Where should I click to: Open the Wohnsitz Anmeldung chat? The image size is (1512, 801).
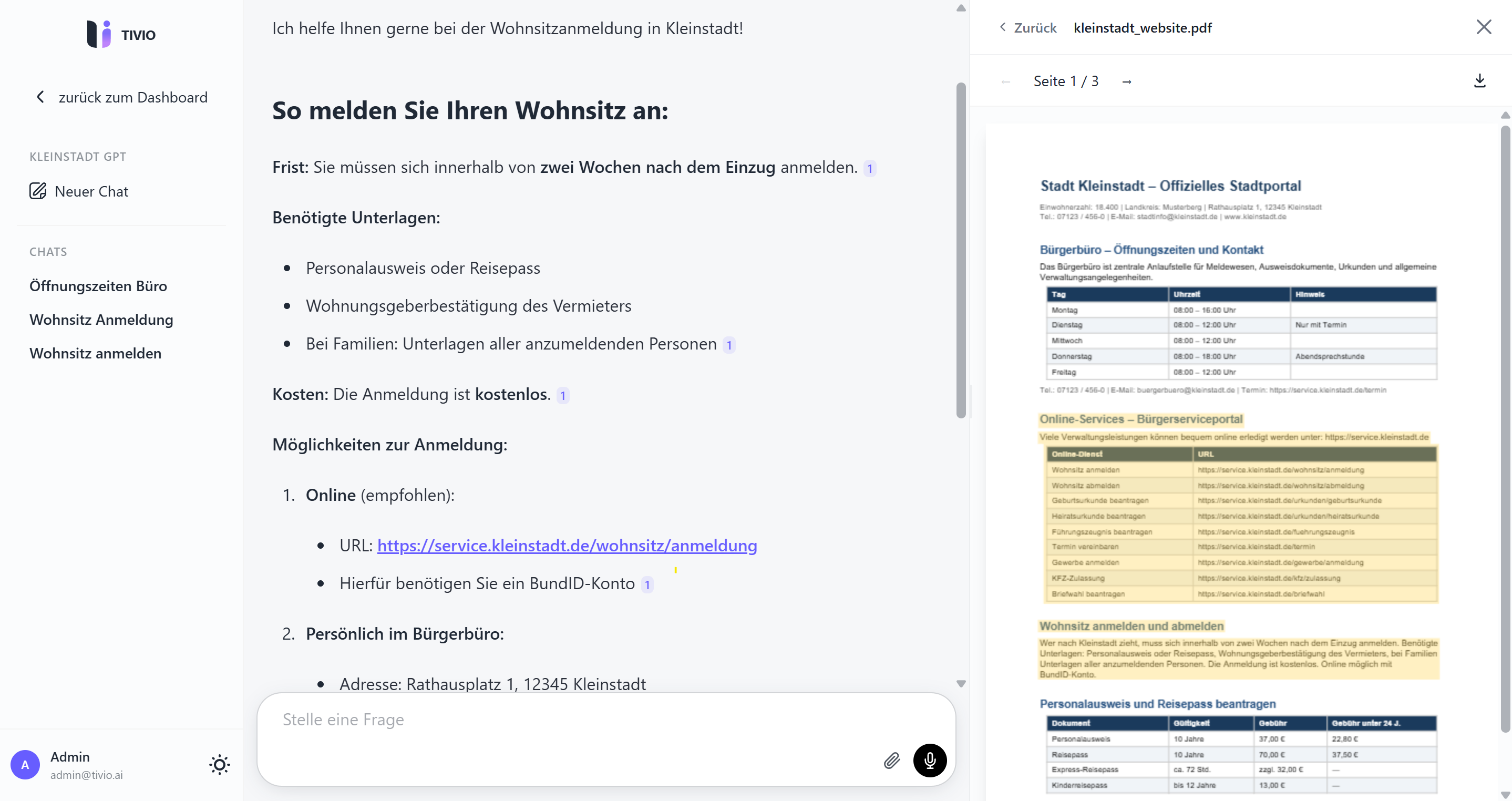[x=101, y=320]
